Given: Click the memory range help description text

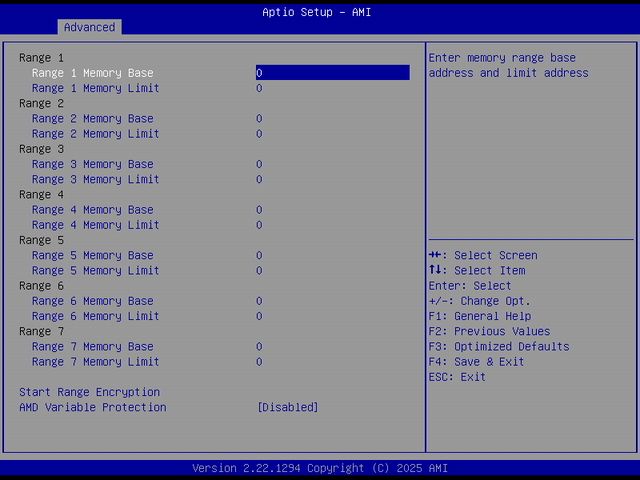Looking at the screenshot, I should 509,65.
